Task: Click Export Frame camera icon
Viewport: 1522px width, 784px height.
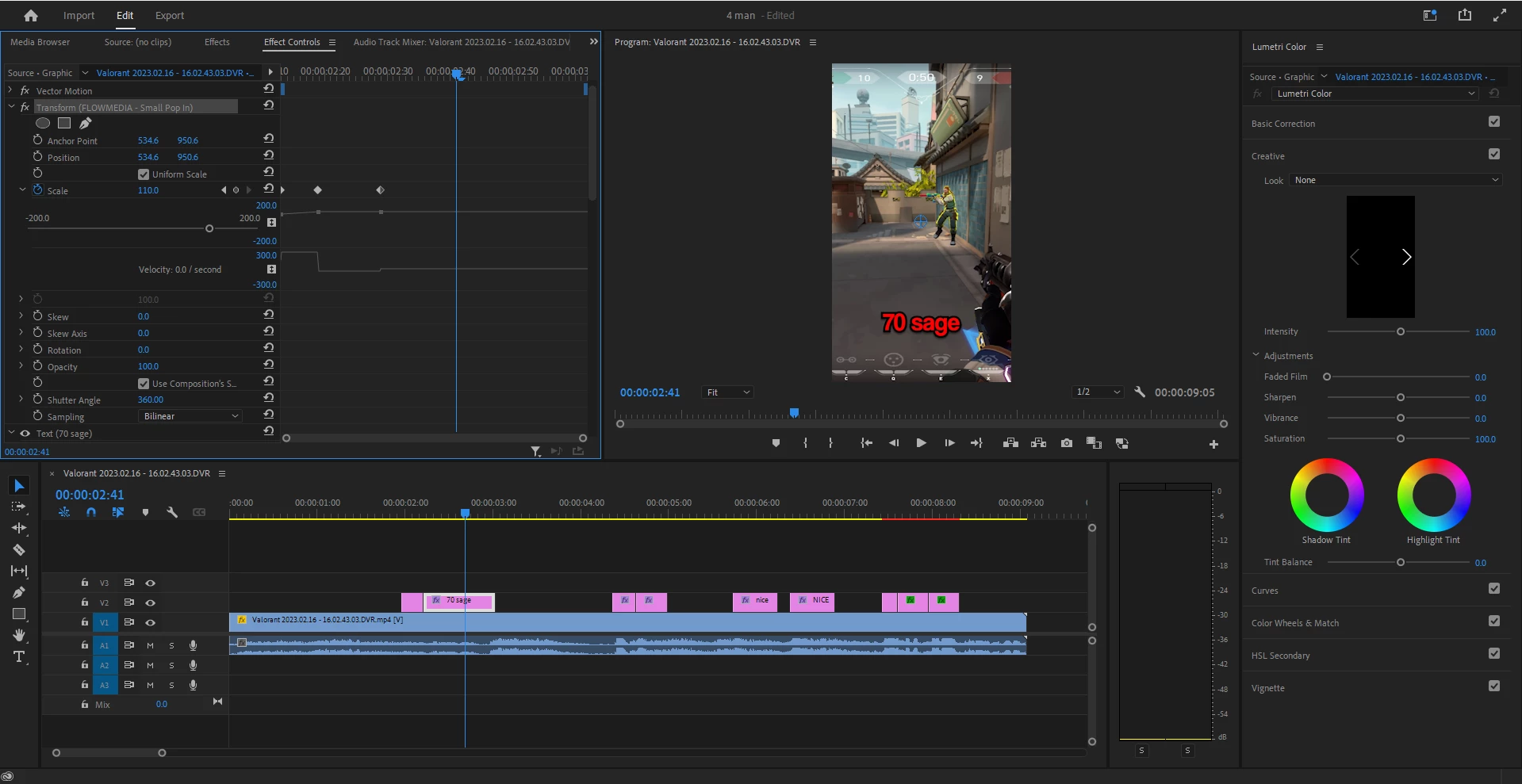Action: [1067, 443]
